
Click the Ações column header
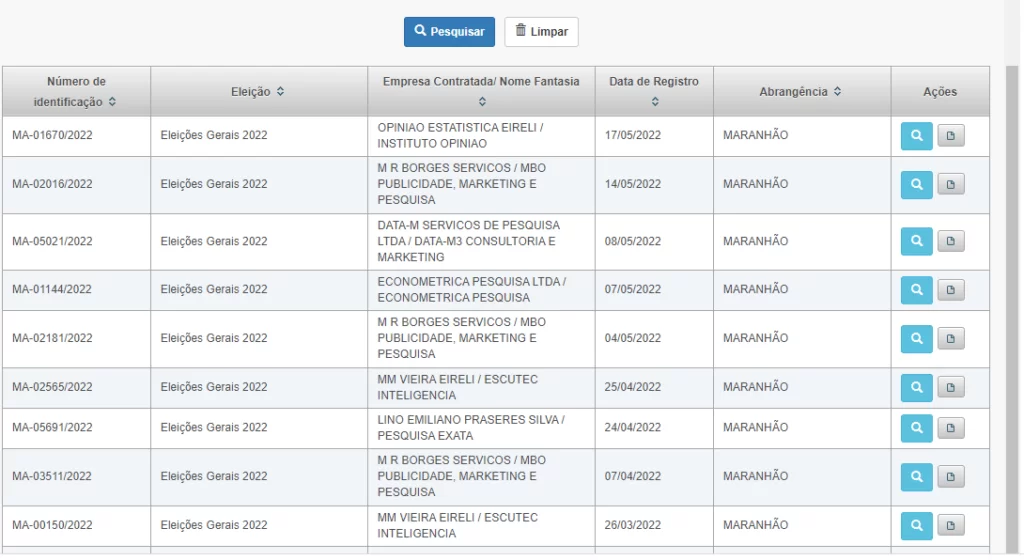coord(940,91)
